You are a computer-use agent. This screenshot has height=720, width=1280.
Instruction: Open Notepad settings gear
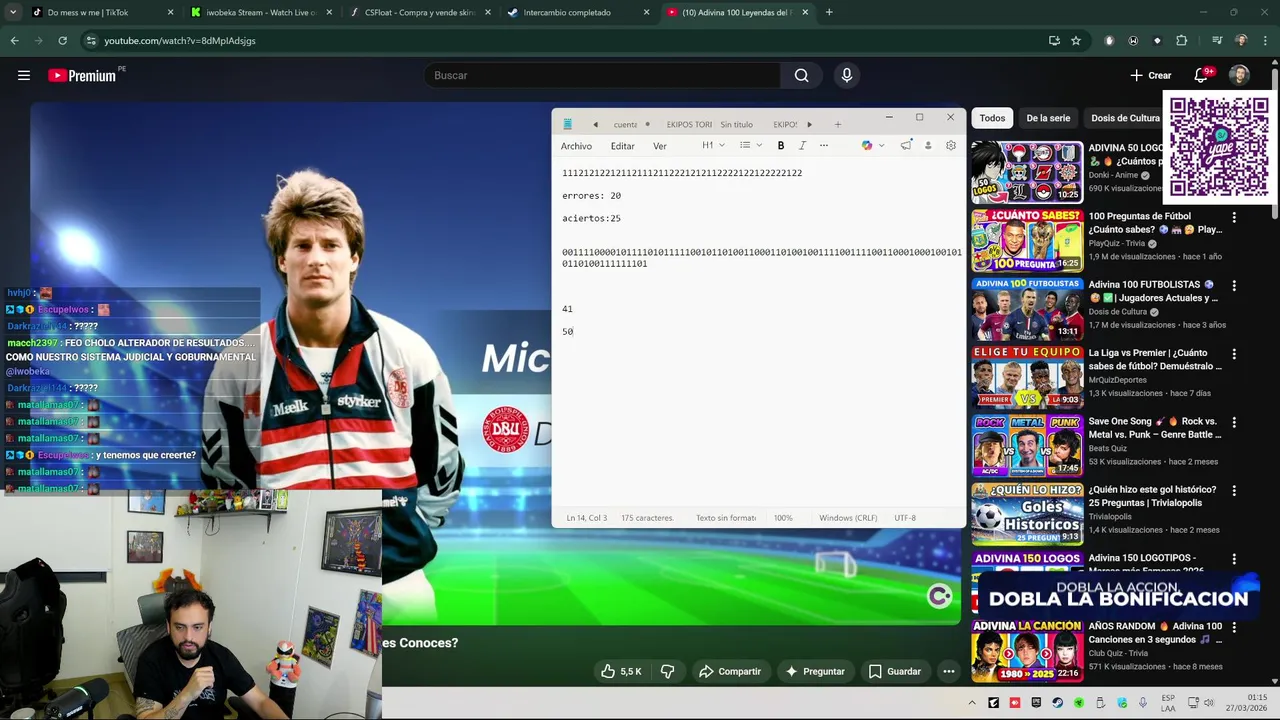951,145
